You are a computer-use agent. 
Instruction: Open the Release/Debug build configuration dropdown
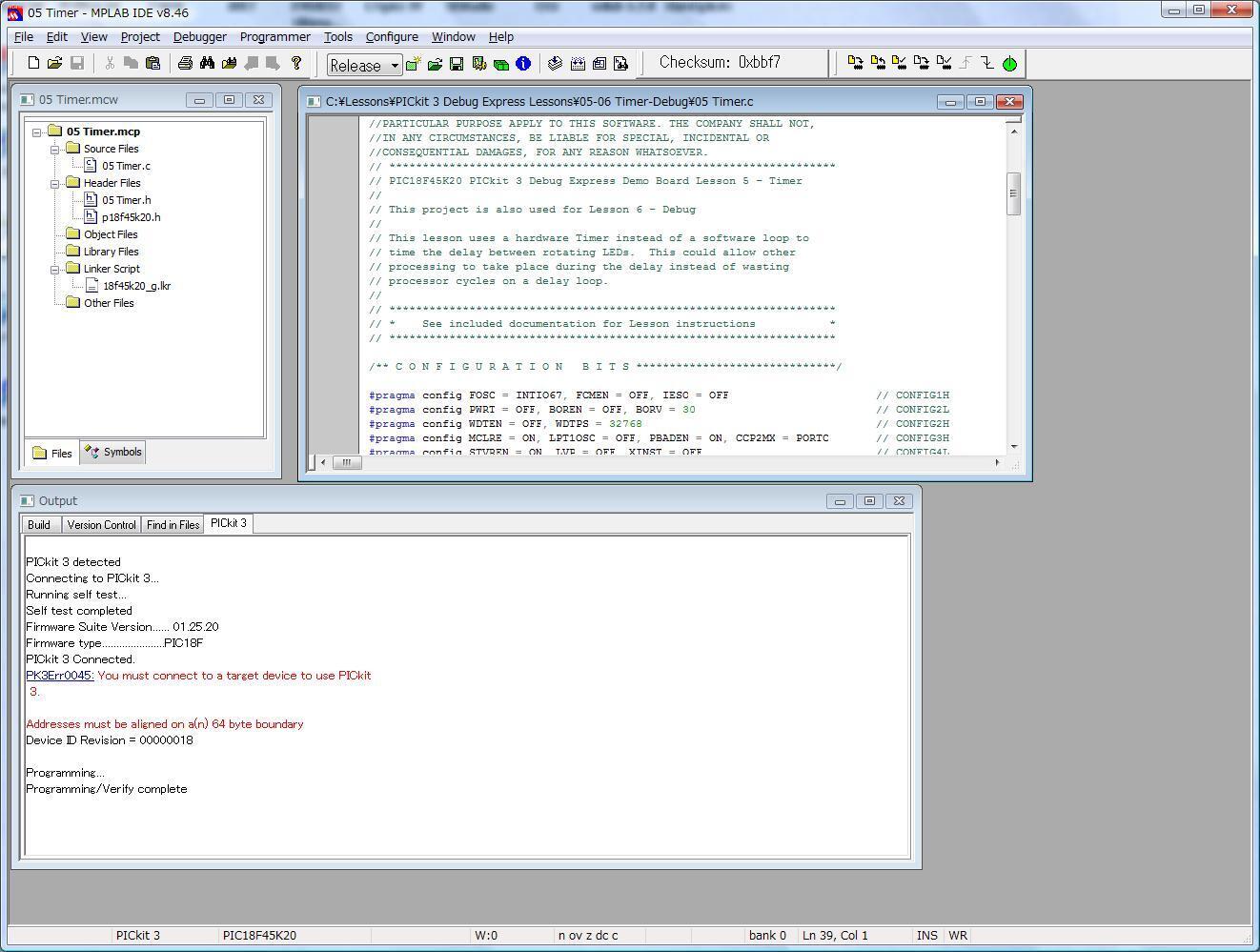(x=392, y=65)
